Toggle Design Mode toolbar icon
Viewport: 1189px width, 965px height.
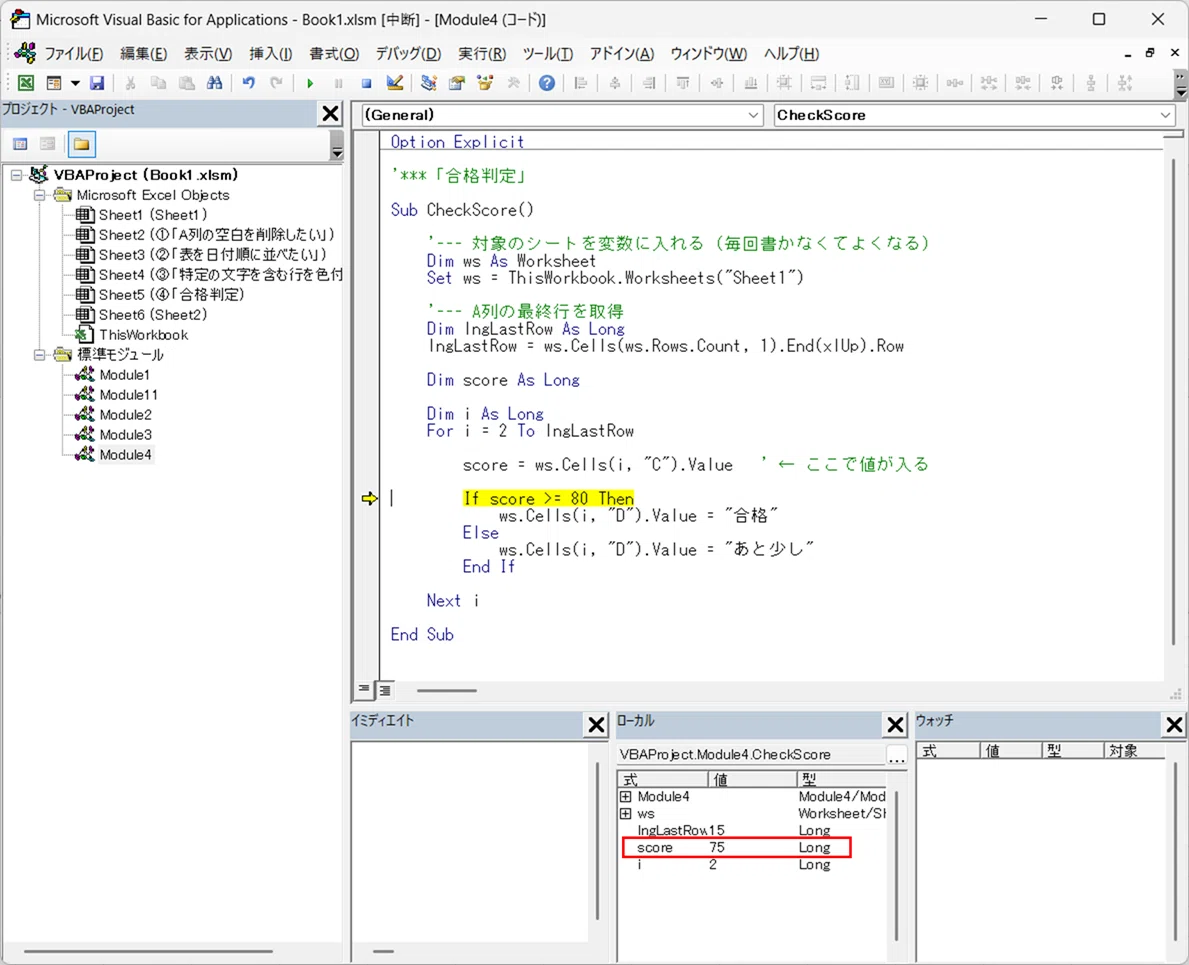[x=394, y=83]
